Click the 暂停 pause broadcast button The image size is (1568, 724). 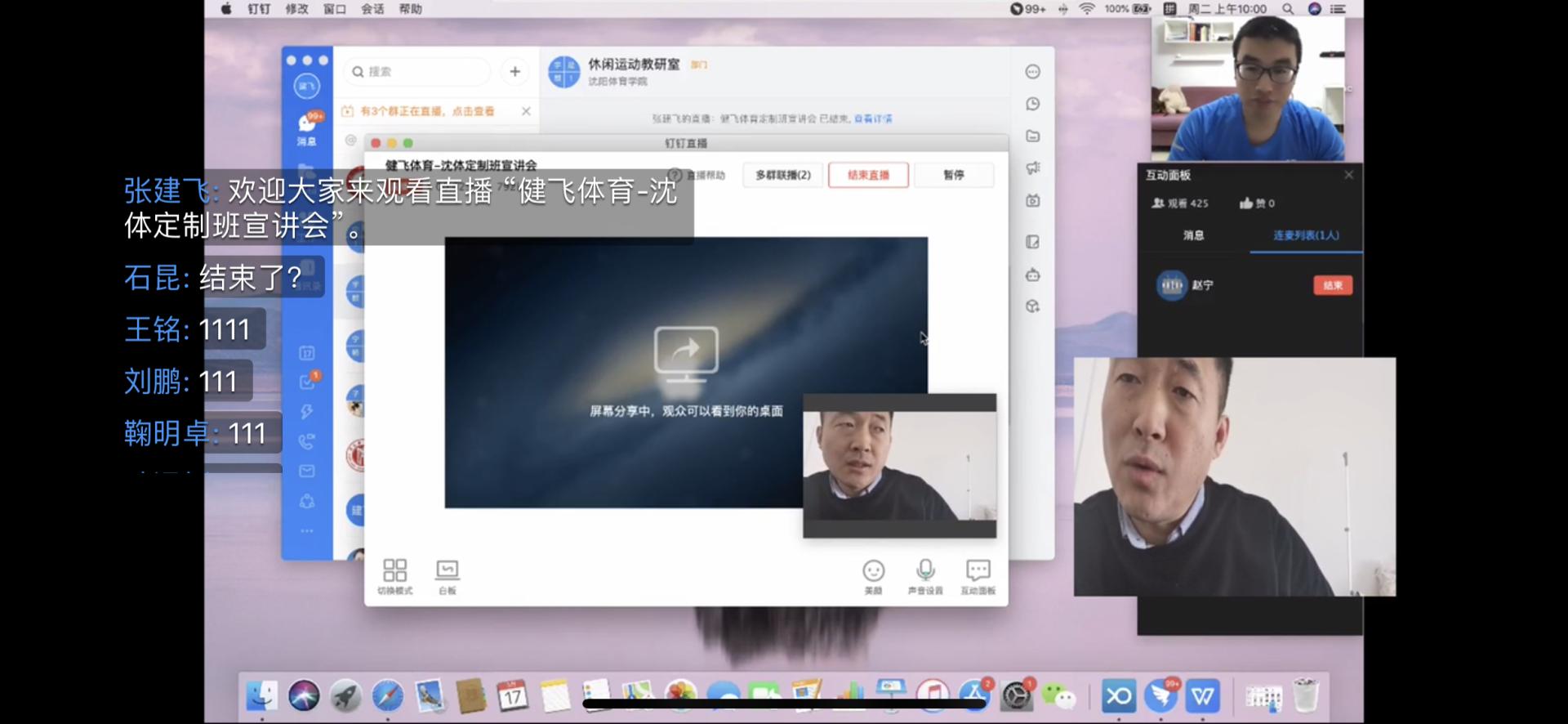tap(953, 175)
